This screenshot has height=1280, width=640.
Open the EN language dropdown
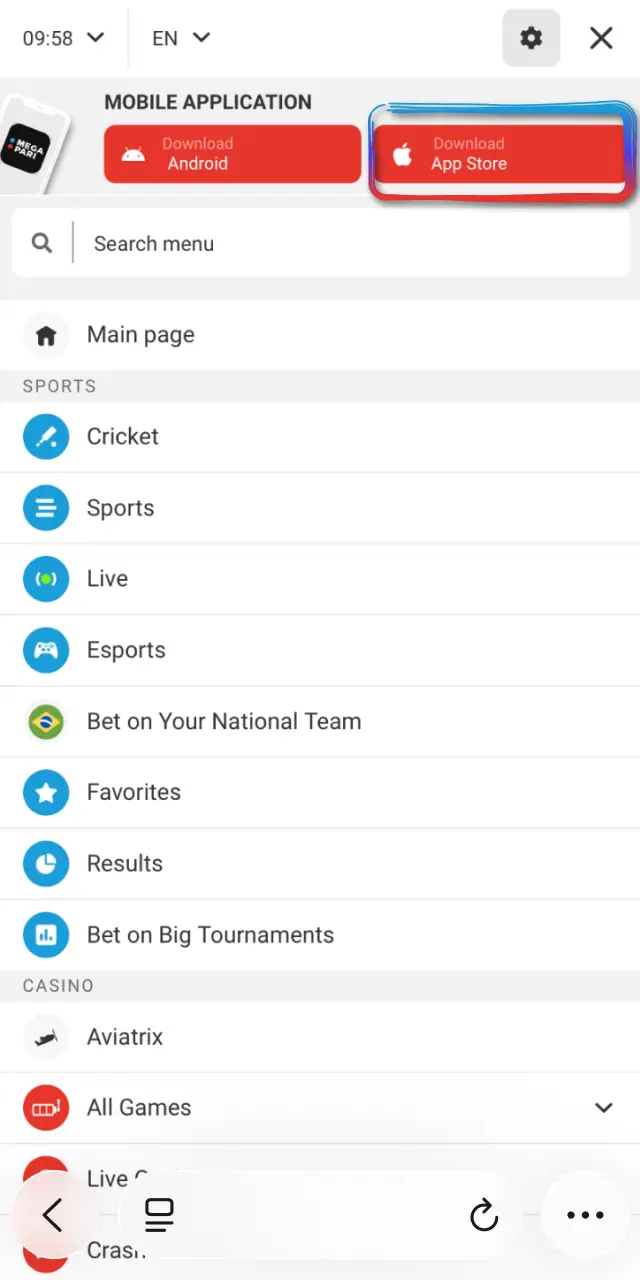[x=181, y=38]
